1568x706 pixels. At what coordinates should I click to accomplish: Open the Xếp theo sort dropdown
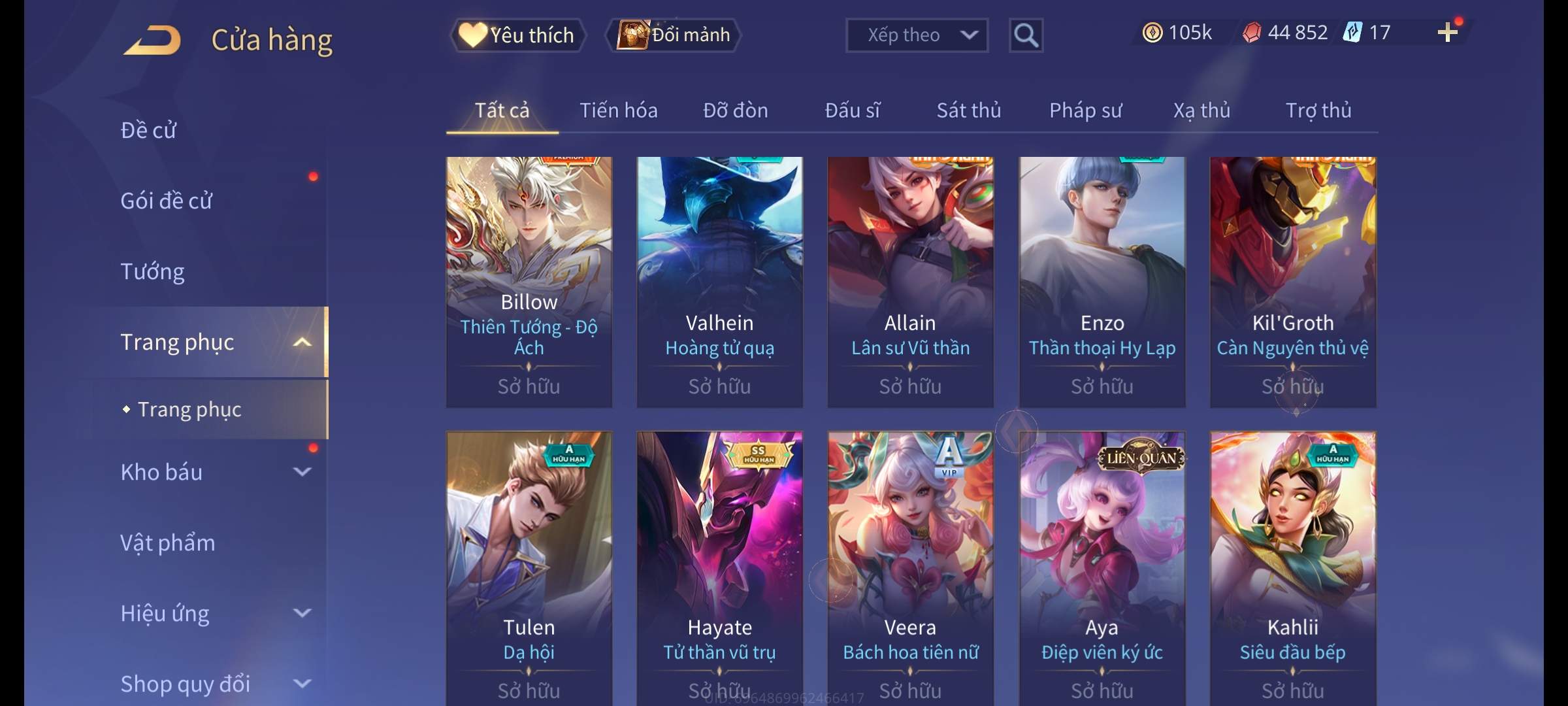coord(917,35)
